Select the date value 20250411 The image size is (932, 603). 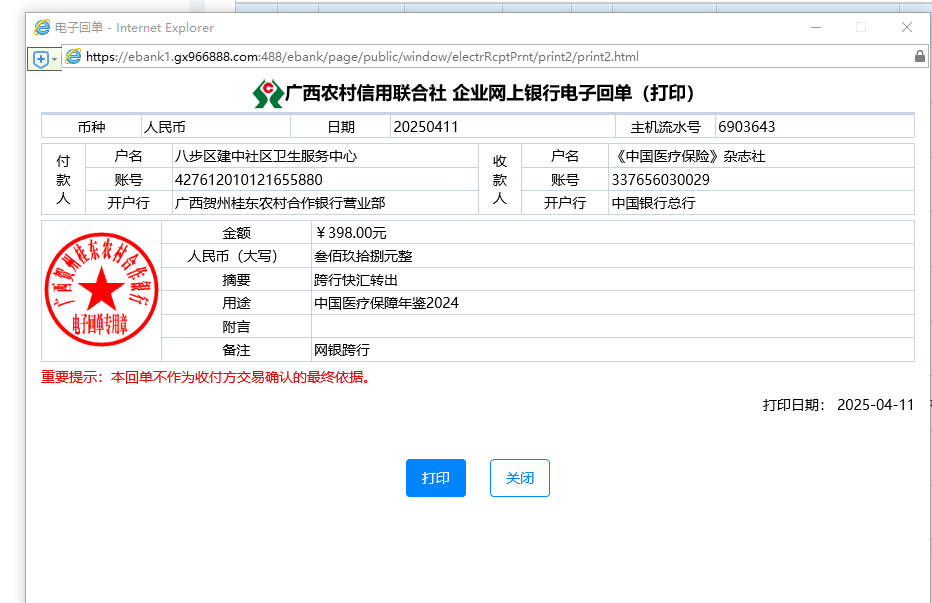(x=426, y=127)
